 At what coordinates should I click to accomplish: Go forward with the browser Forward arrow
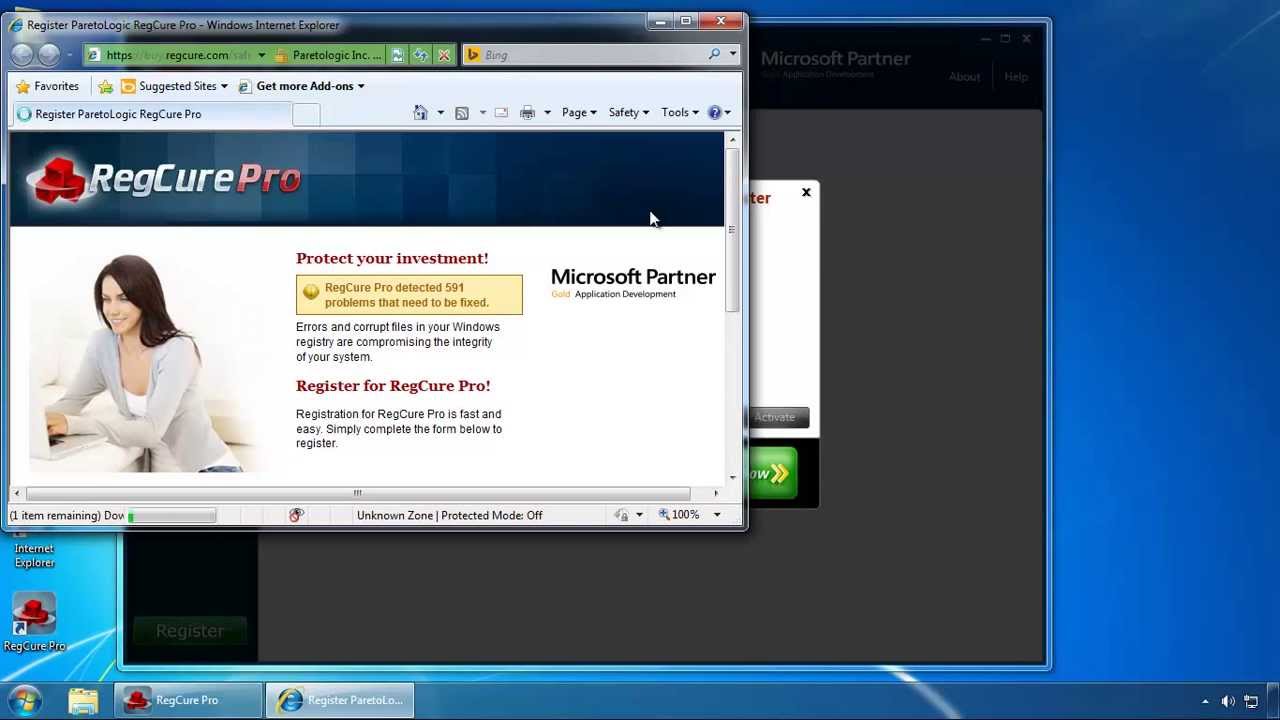(x=48, y=55)
